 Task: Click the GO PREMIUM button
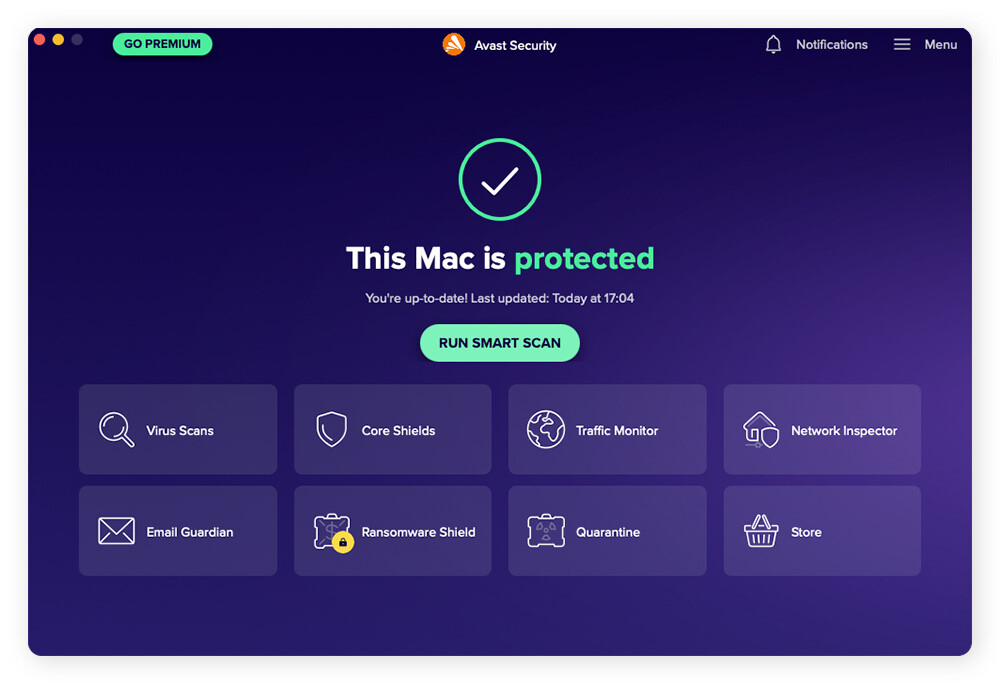[x=162, y=44]
